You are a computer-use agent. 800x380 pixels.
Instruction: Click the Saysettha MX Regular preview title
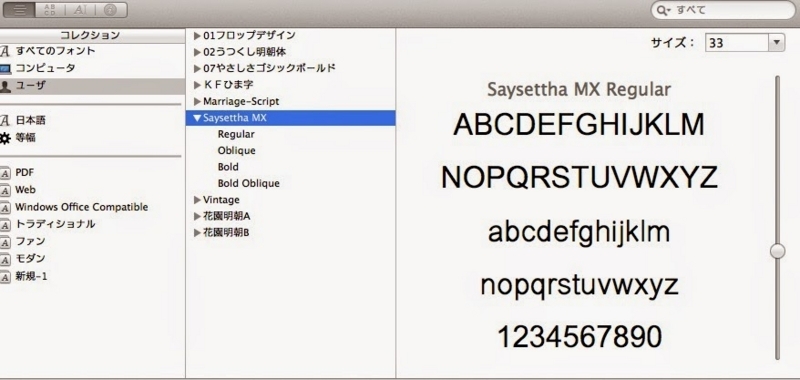[579, 90]
